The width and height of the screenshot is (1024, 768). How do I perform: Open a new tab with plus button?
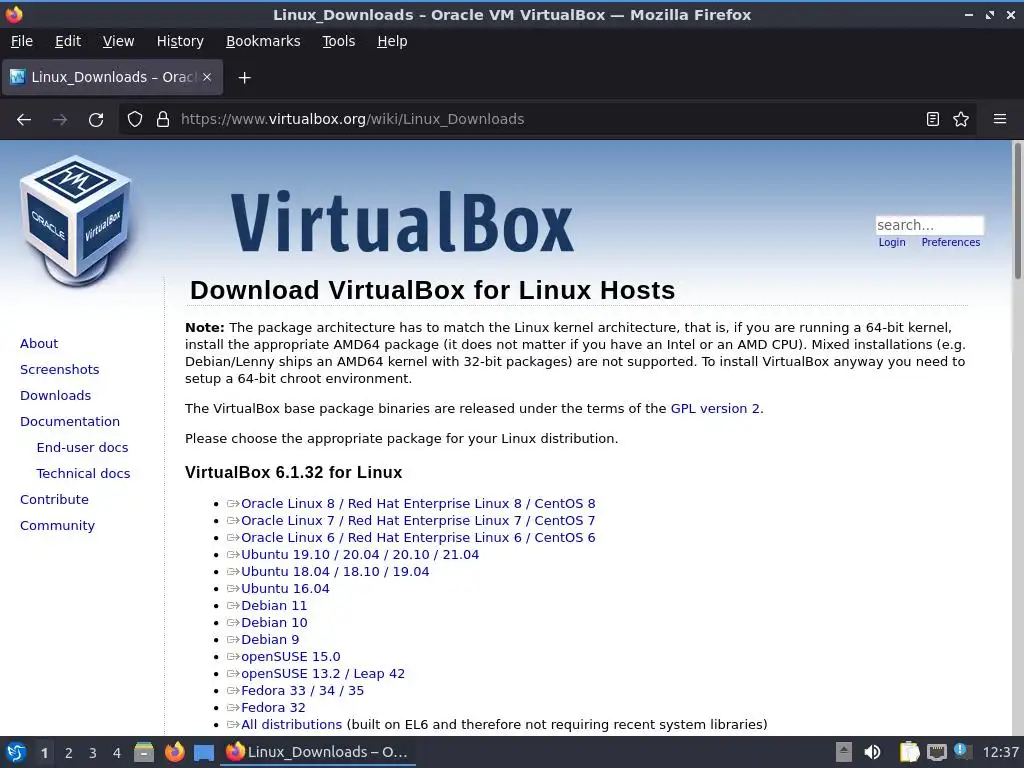point(244,78)
